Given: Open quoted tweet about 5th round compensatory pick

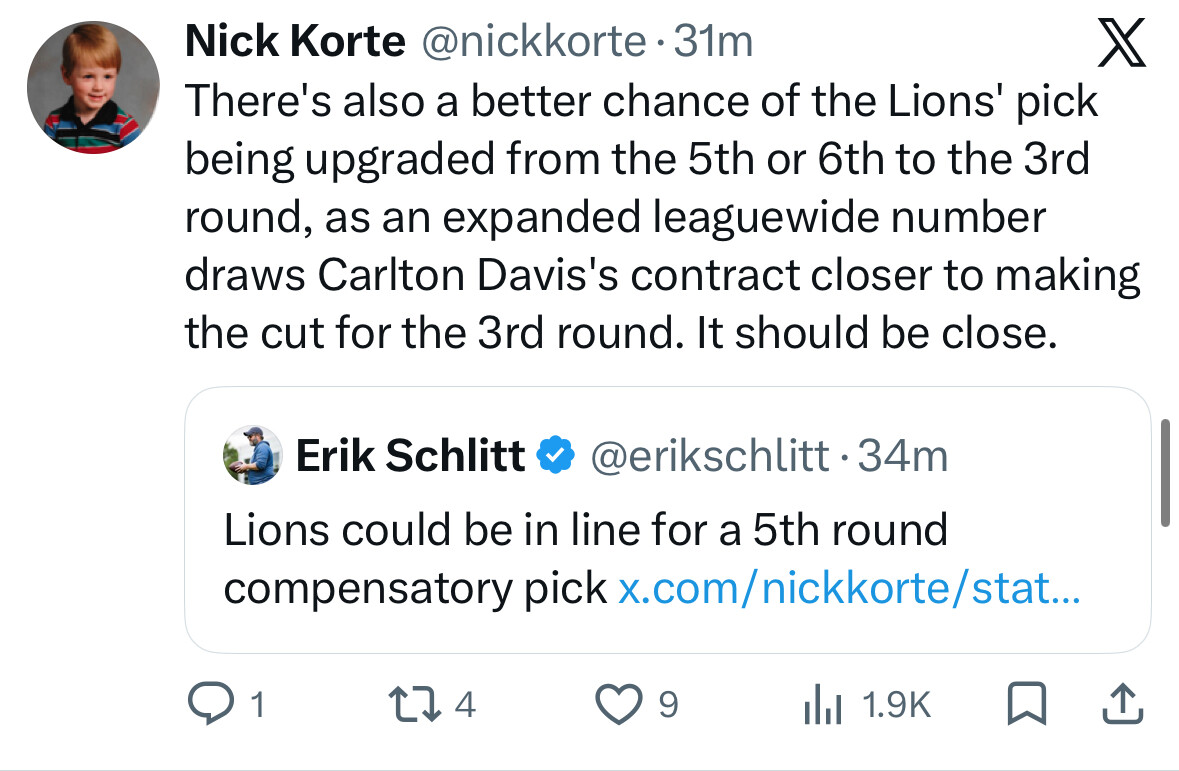Looking at the screenshot, I should coord(584,530).
